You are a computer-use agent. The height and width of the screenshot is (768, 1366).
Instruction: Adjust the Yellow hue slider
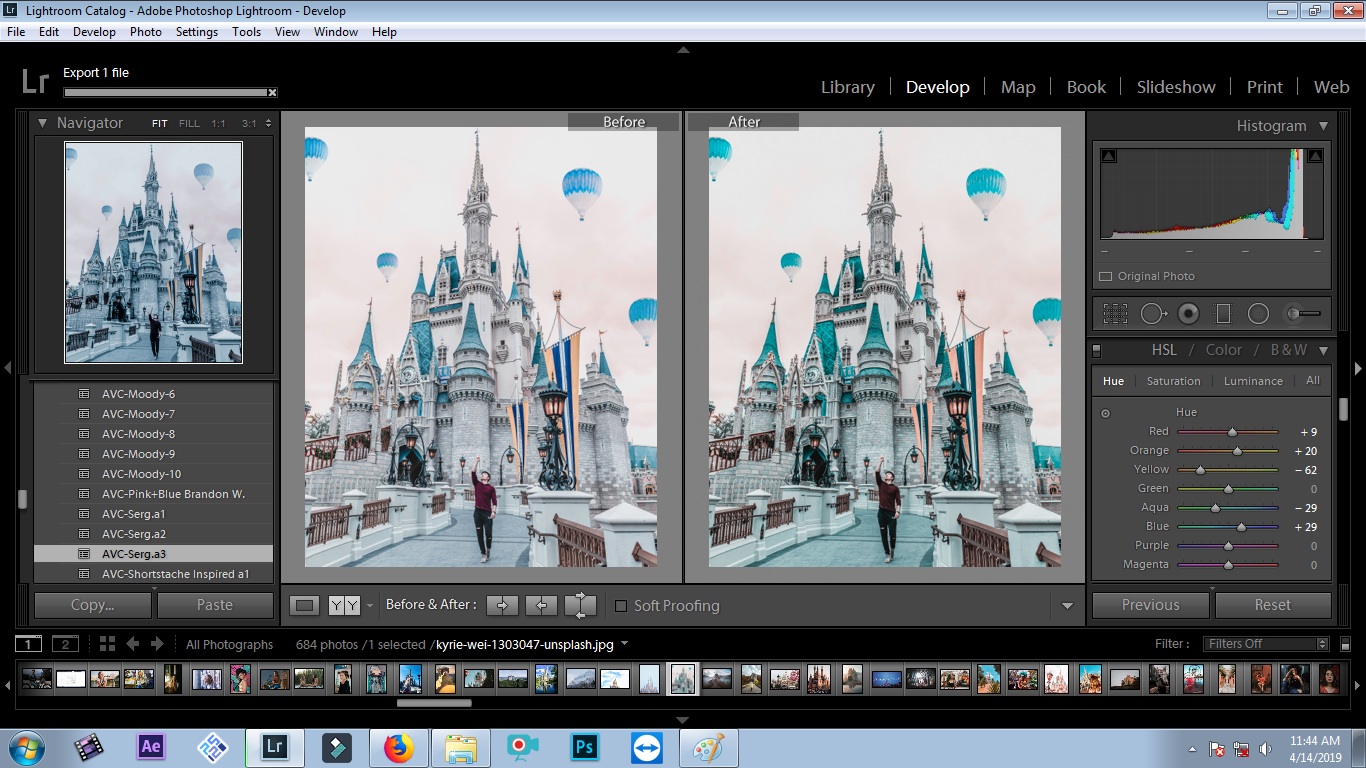tap(1200, 470)
